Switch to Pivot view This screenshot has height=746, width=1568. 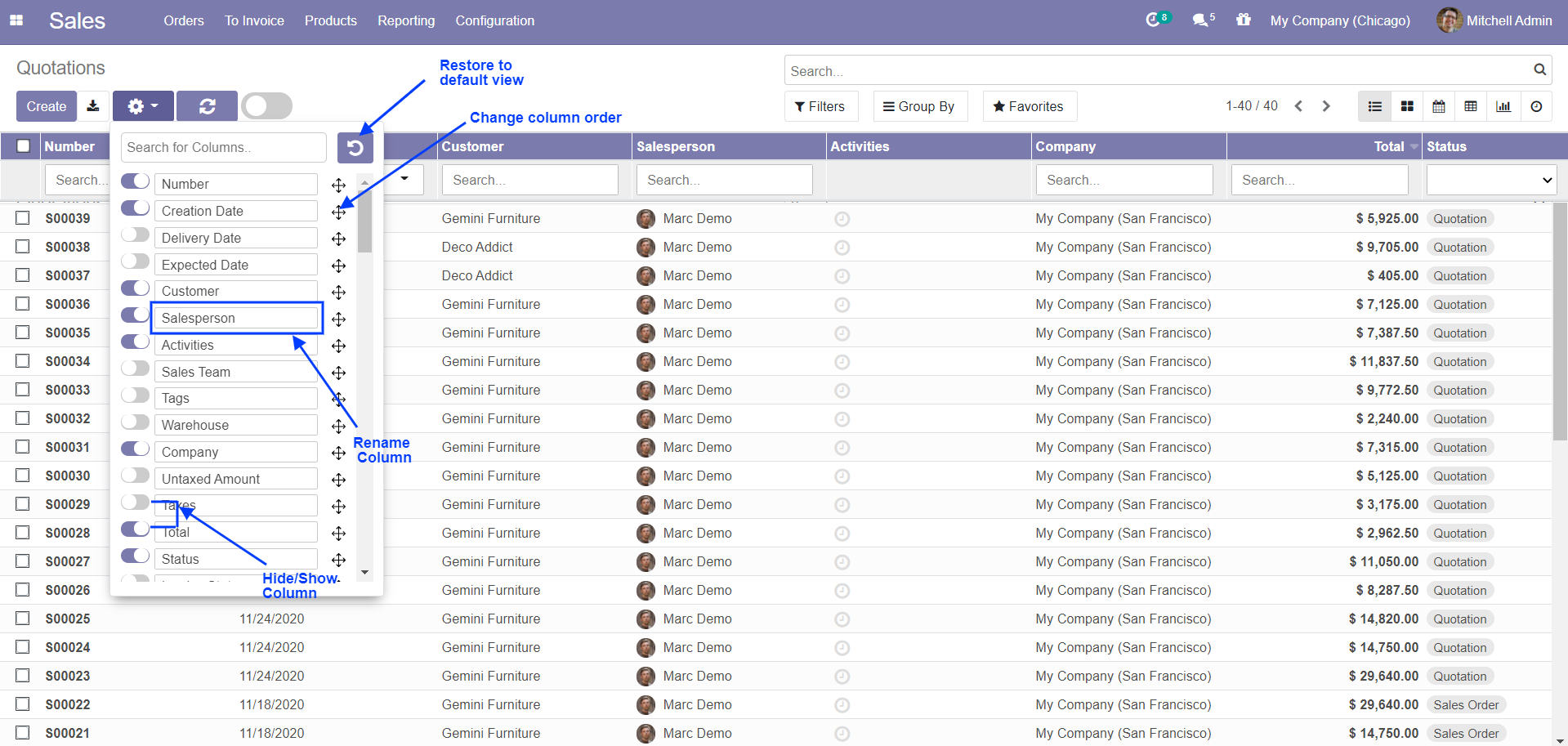point(1471,106)
